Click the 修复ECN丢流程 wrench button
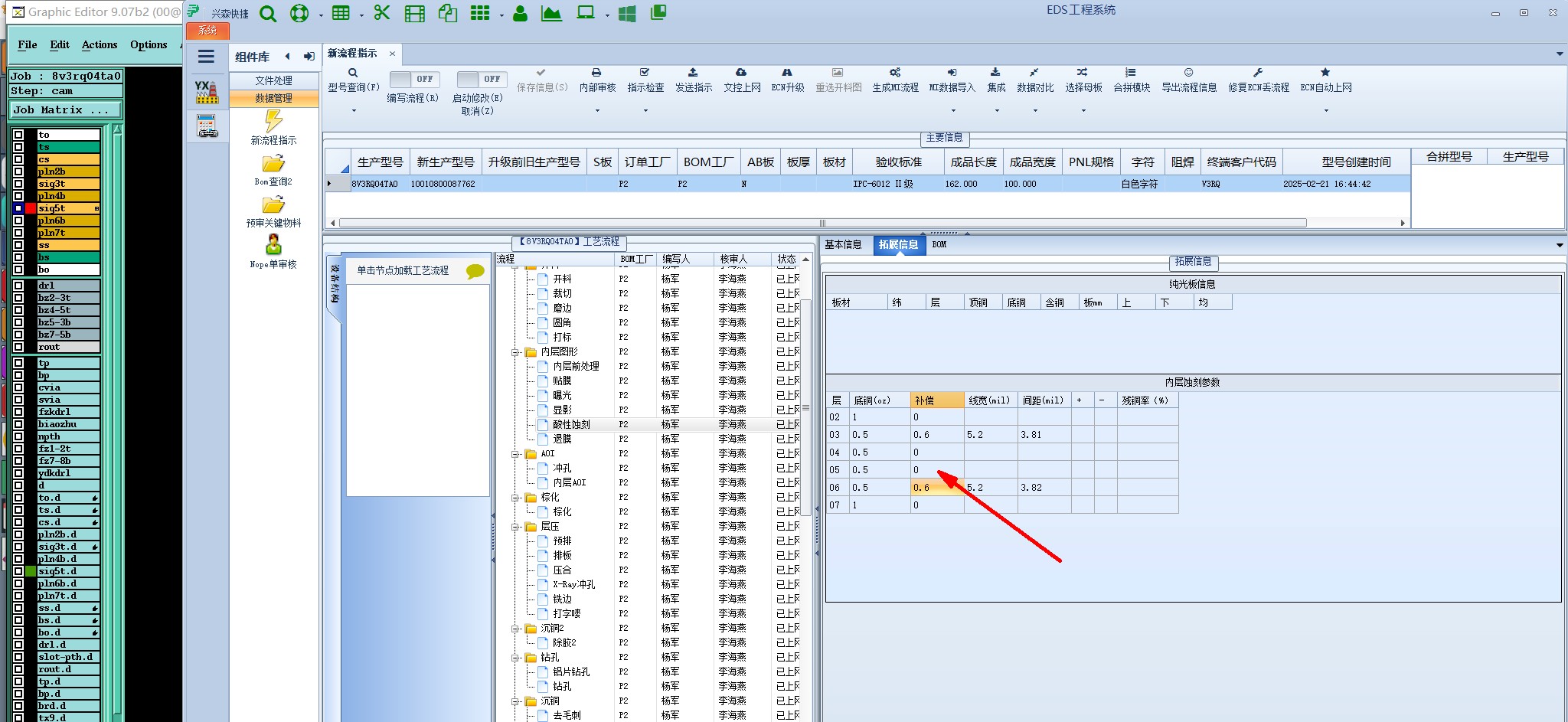The height and width of the screenshot is (722, 1568). coord(1259,80)
